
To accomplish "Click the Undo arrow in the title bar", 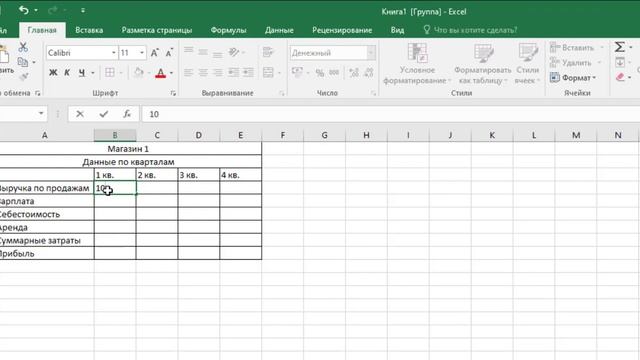I will (23, 10).
